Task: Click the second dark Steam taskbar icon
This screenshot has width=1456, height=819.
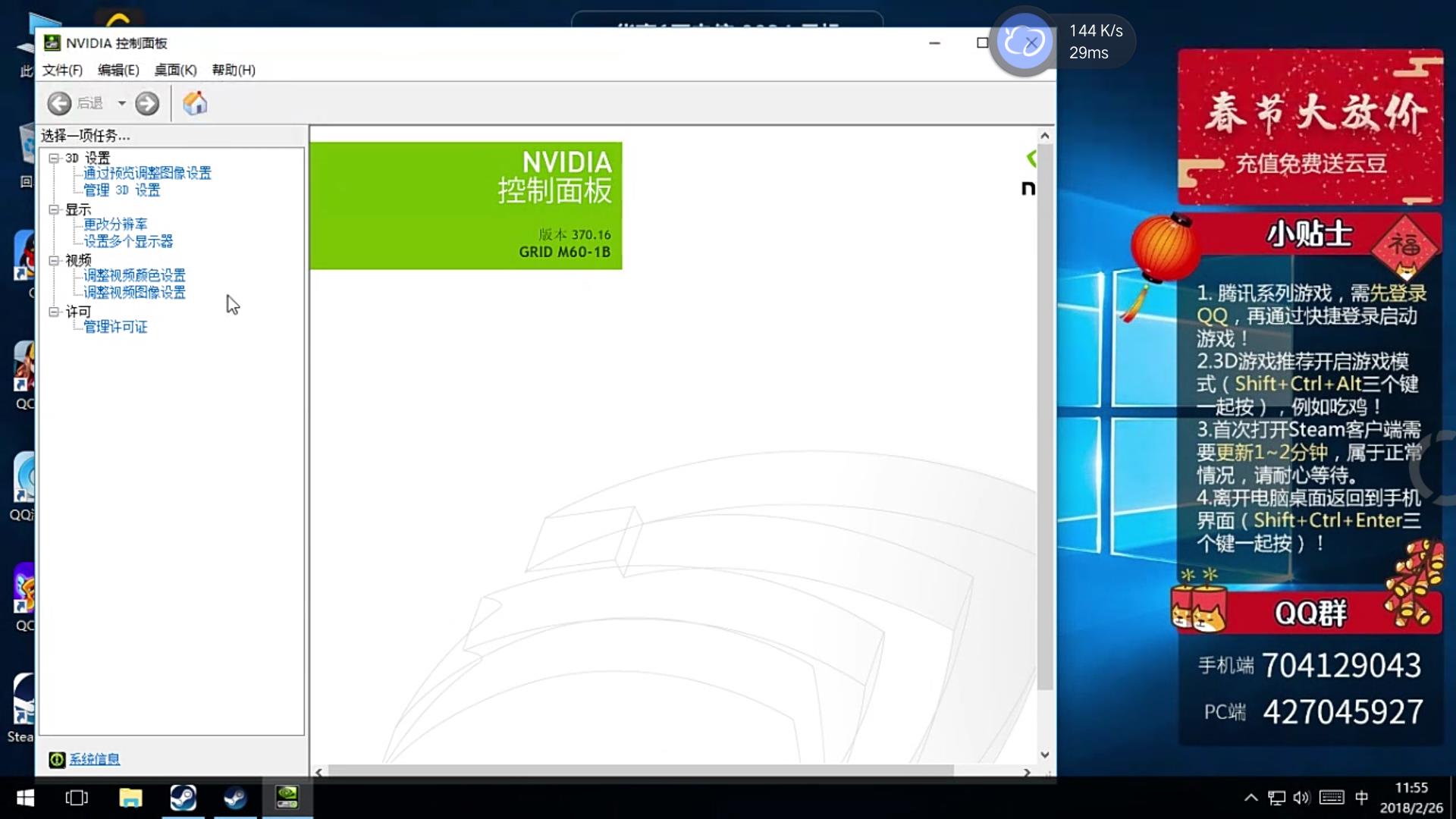Action: [x=235, y=798]
